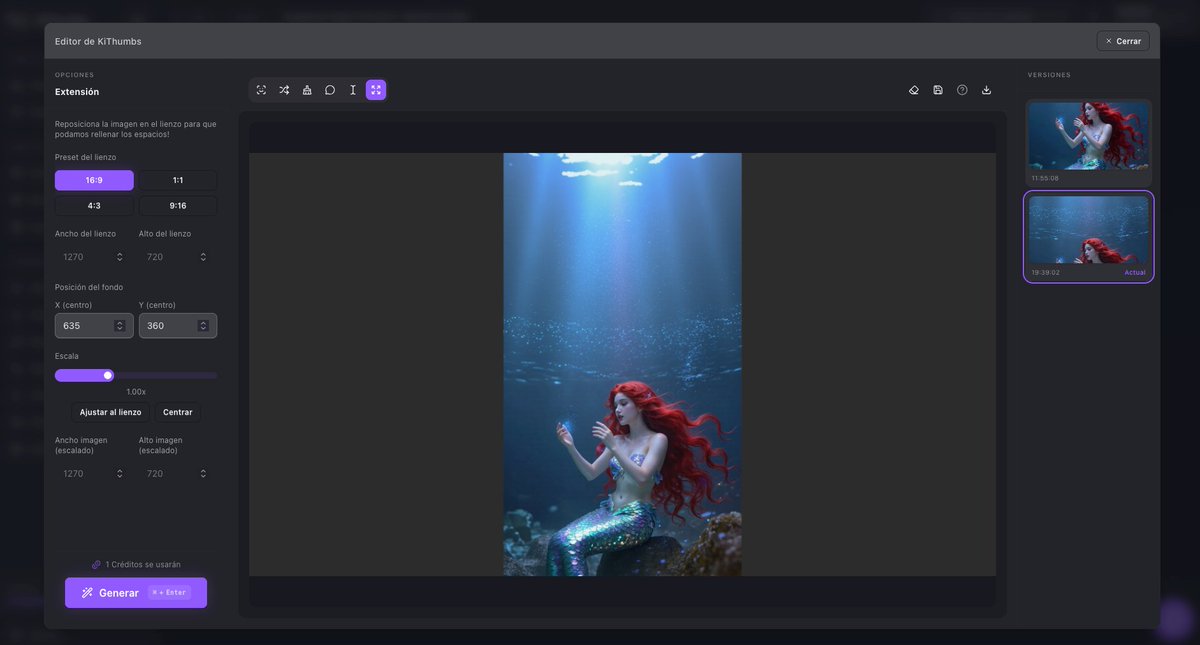The width and height of the screenshot is (1200, 645).
Task: Select the cleanup brush tool icon
Action: click(307, 90)
